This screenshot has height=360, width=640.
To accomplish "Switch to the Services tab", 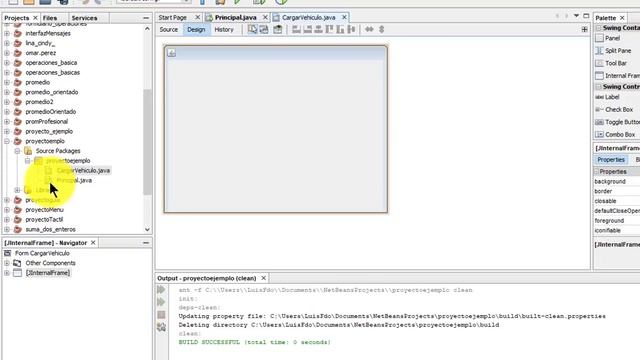I will (84, 18).
